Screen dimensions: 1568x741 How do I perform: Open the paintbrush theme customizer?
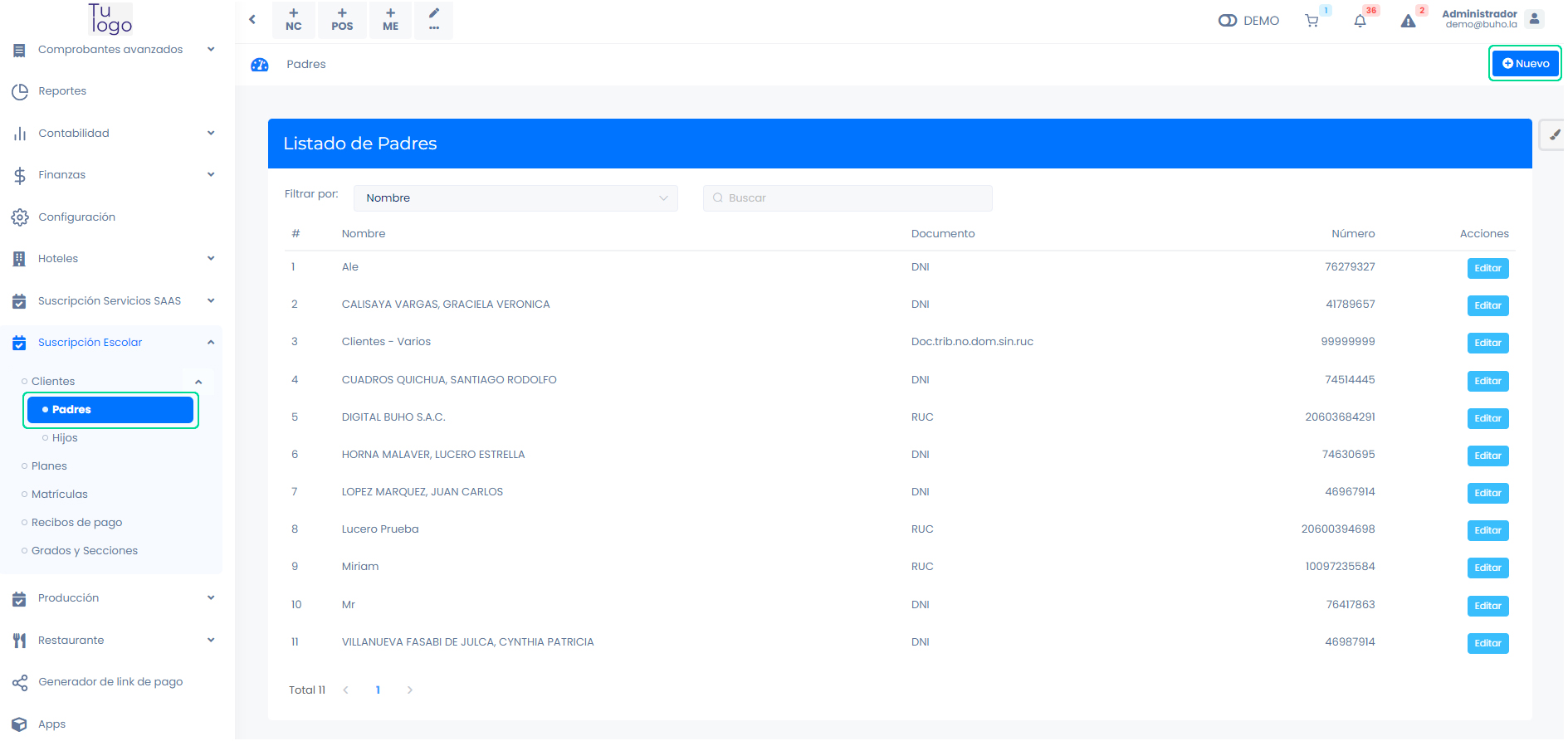[1554, 134]
